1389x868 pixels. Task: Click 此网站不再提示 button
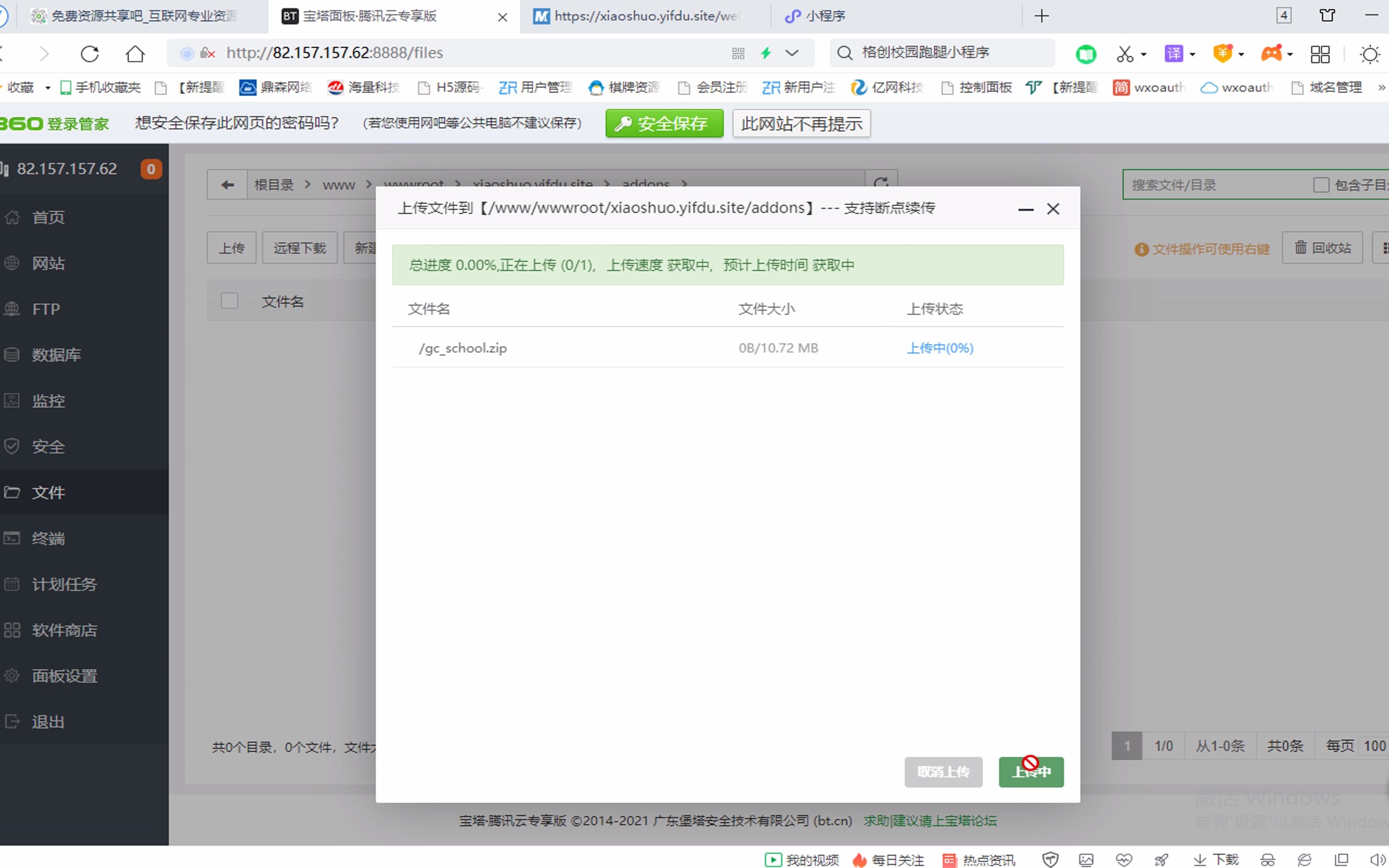(x=801, y=123)
